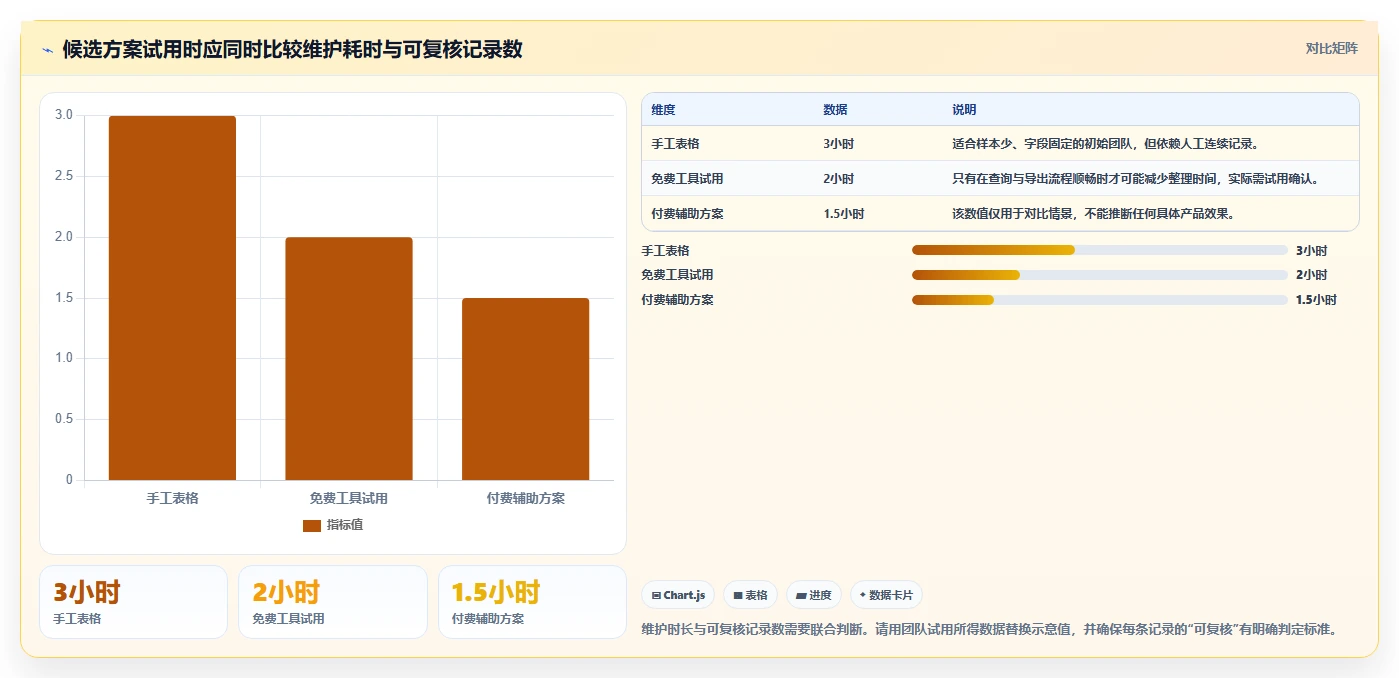The height and width of the screenshot is (678, 1399).
Task: Click the 手工表格 x-axis label
Action: click(172, 498)
